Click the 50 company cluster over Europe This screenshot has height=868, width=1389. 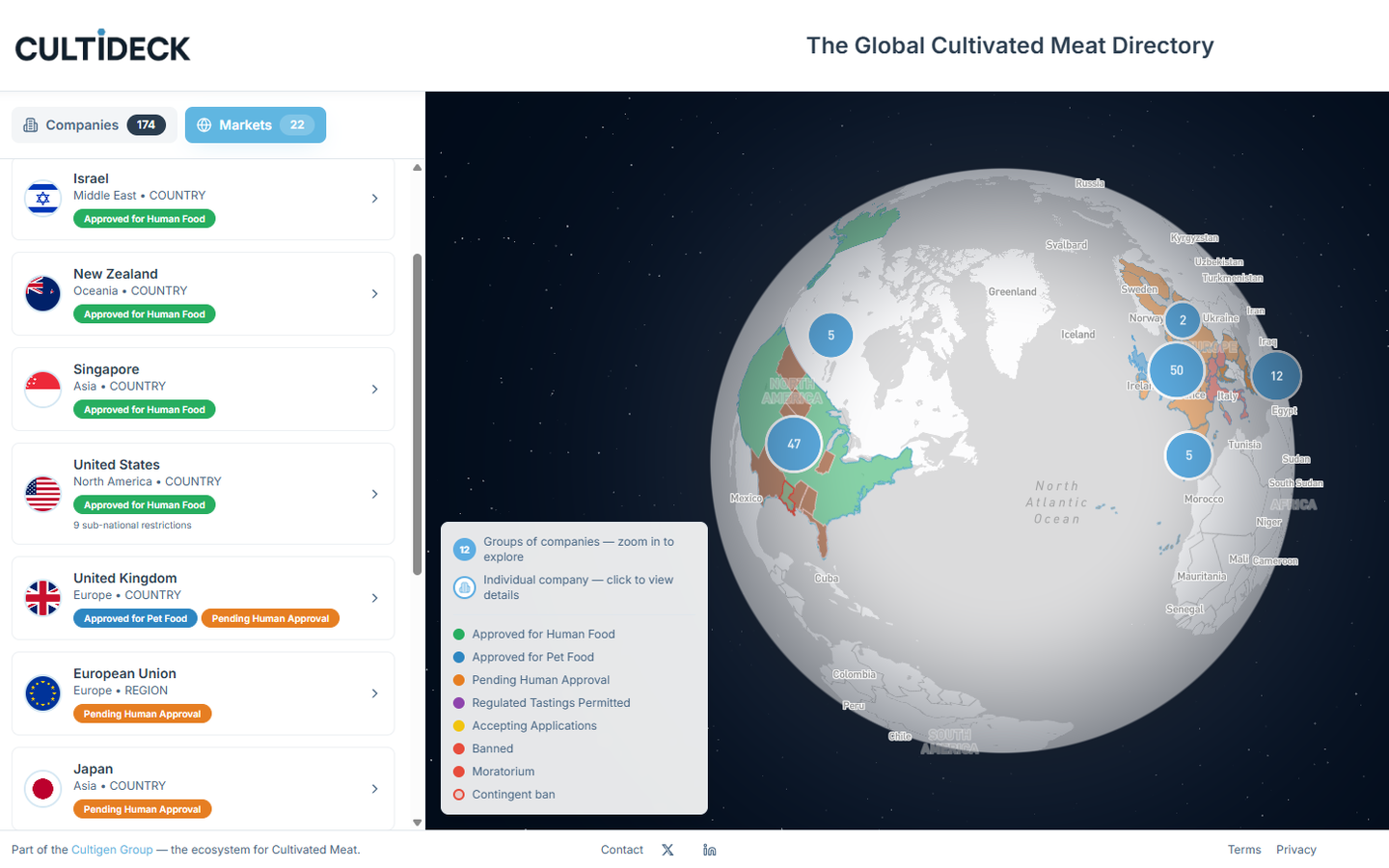click(x=1177, y=370)
